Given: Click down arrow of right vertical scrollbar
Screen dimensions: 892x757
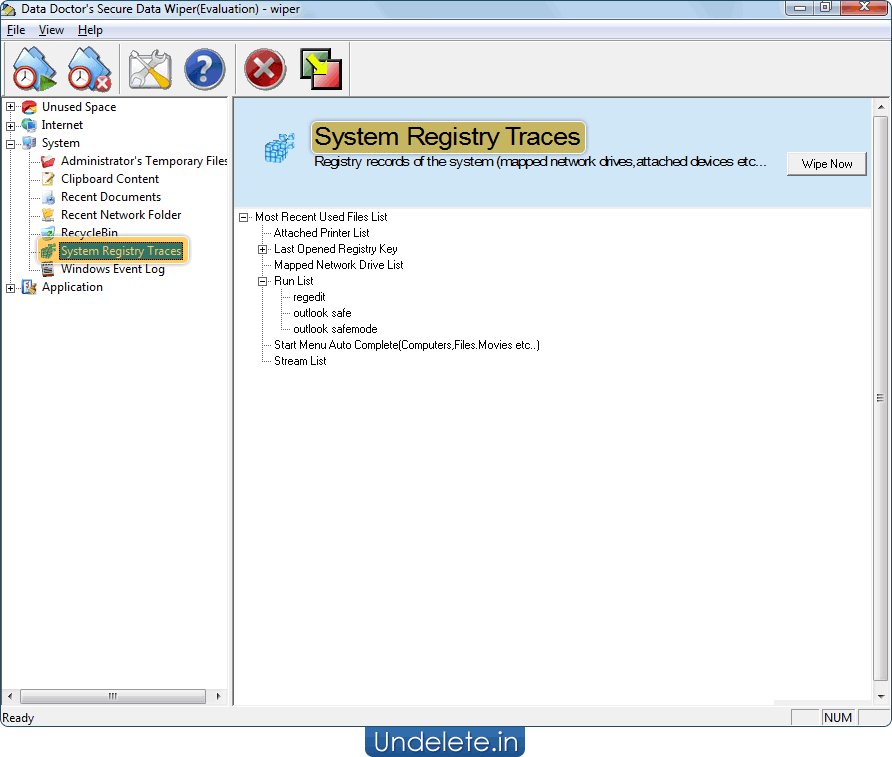Looking at the screenshot, I should point(881,696).
